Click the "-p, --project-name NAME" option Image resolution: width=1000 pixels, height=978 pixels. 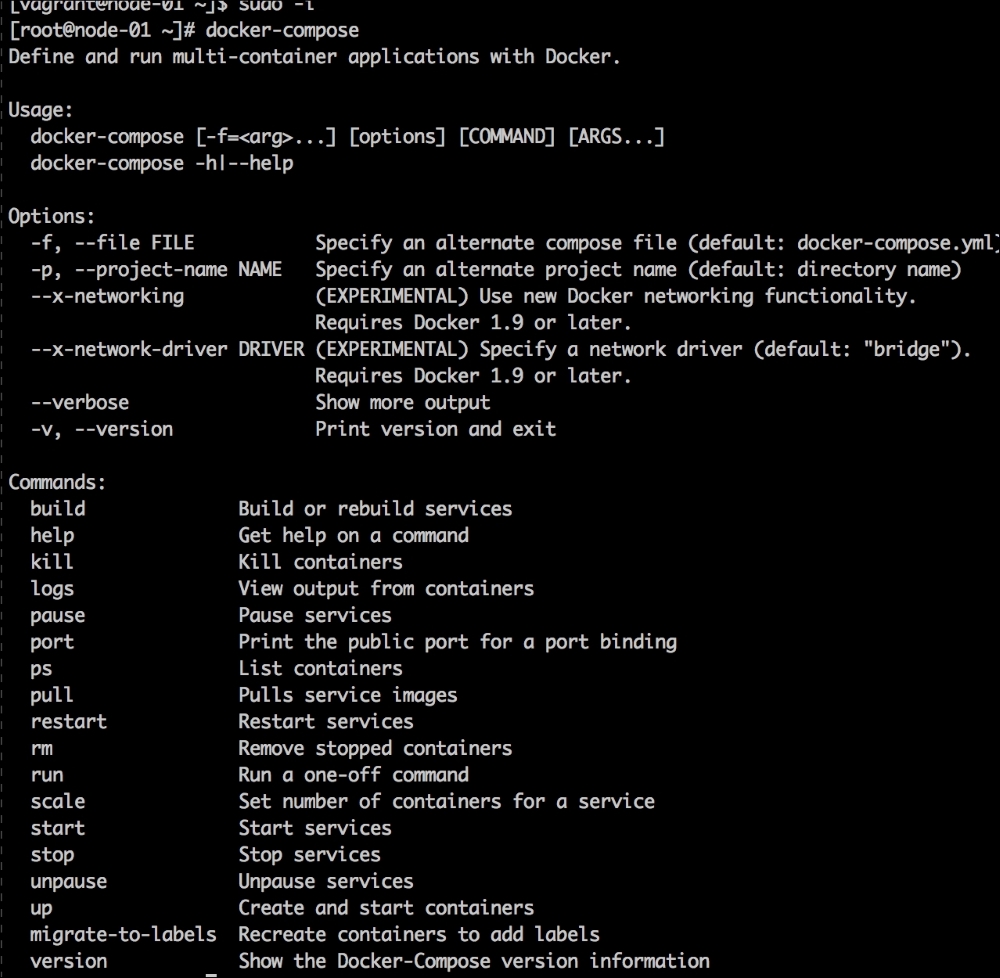click(x=155, y=270)
